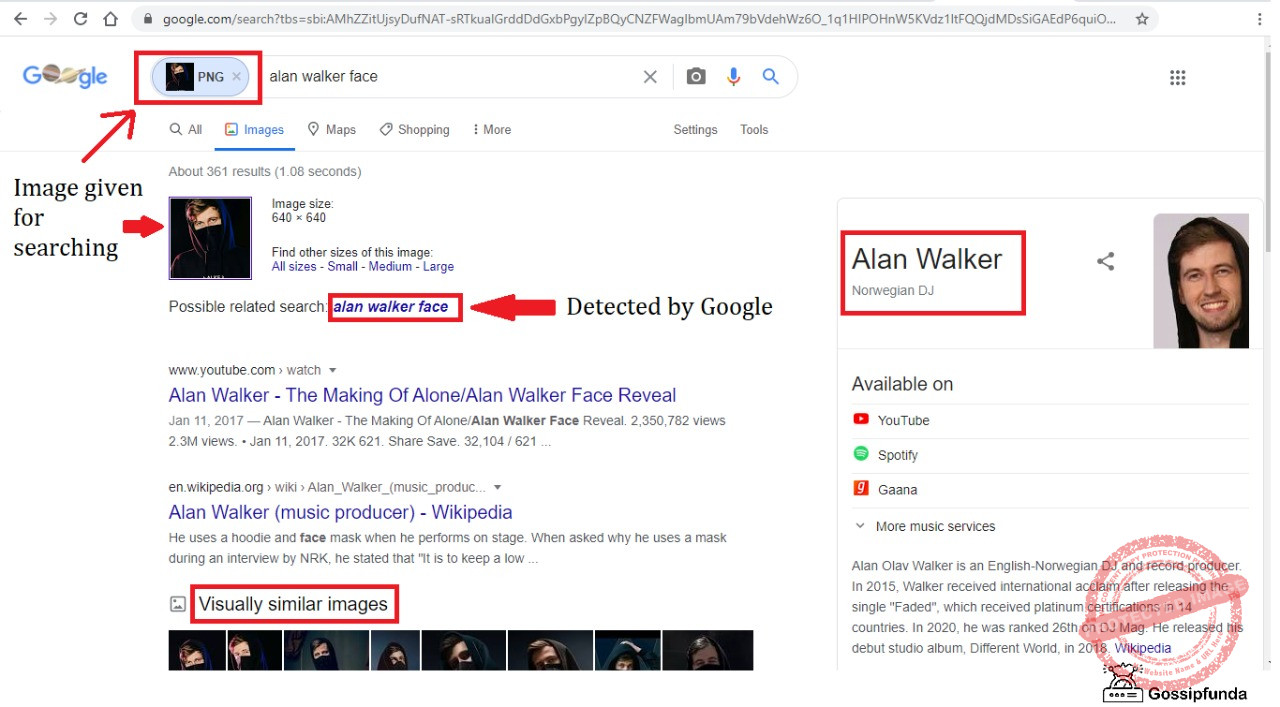Open dropdown arrow next to youtube.com result
This screenshot has height=707, width=1280.
tap(333, 371)
